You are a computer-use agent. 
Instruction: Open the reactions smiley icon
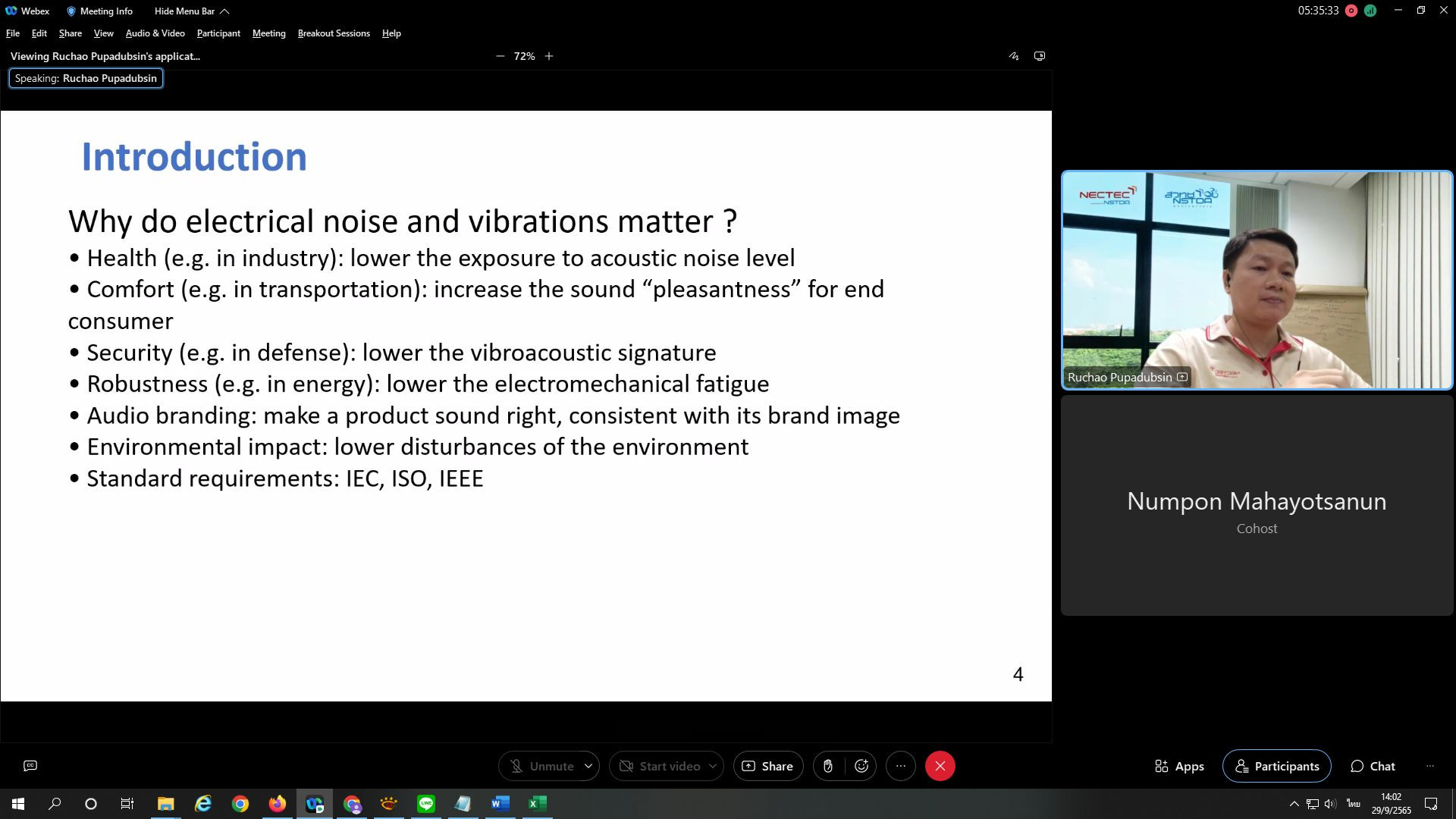[861, 766]
